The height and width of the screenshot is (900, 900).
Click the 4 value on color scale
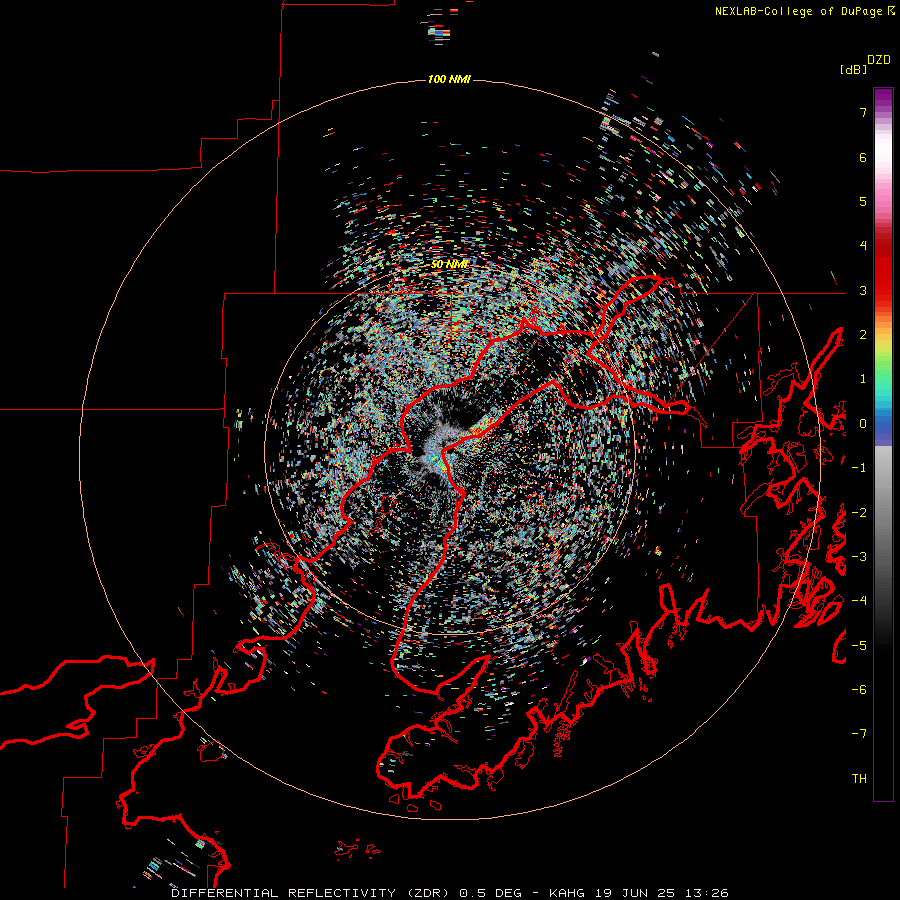863,246
